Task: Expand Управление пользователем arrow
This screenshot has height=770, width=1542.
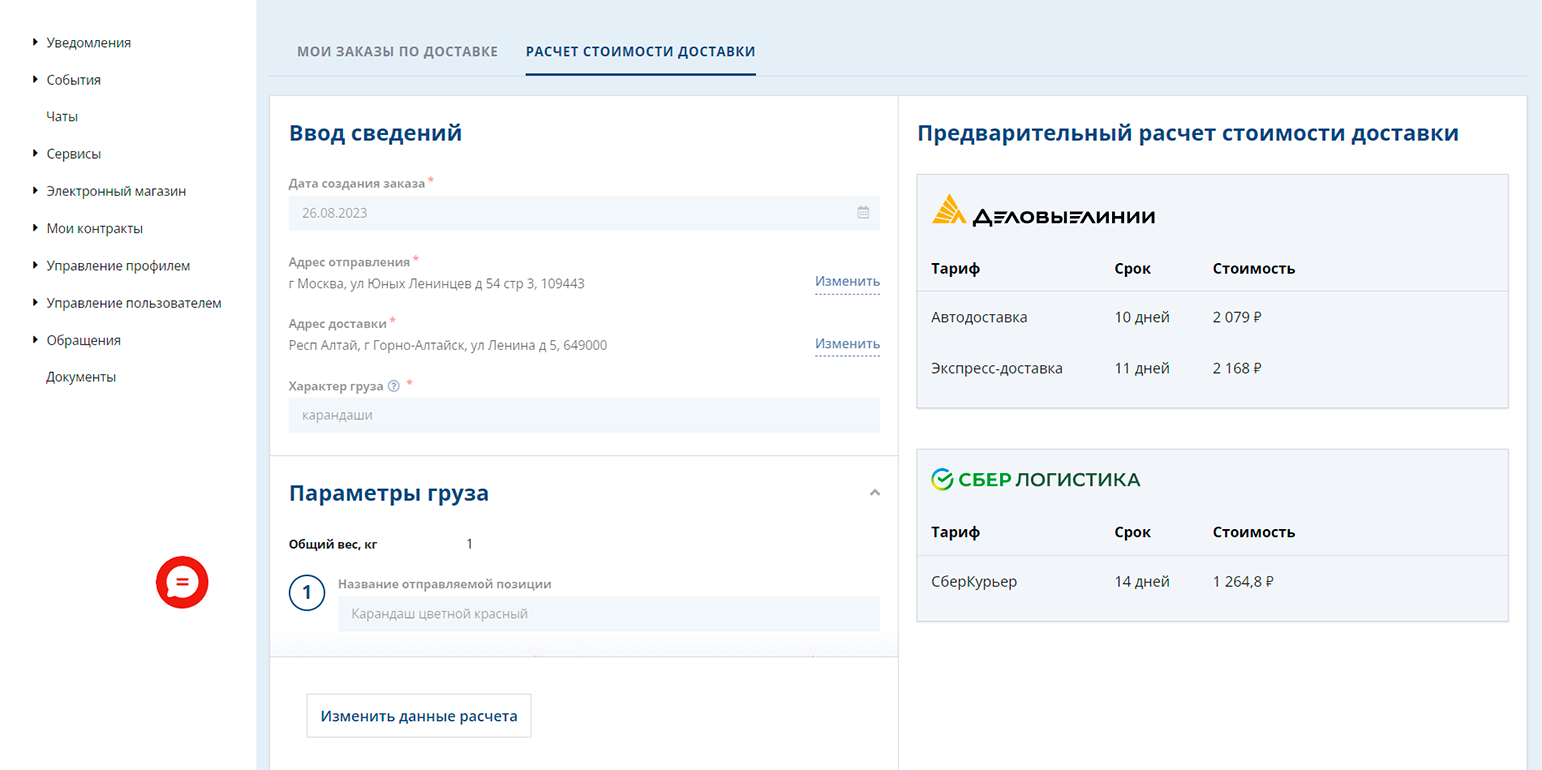Action: point(35,302)
